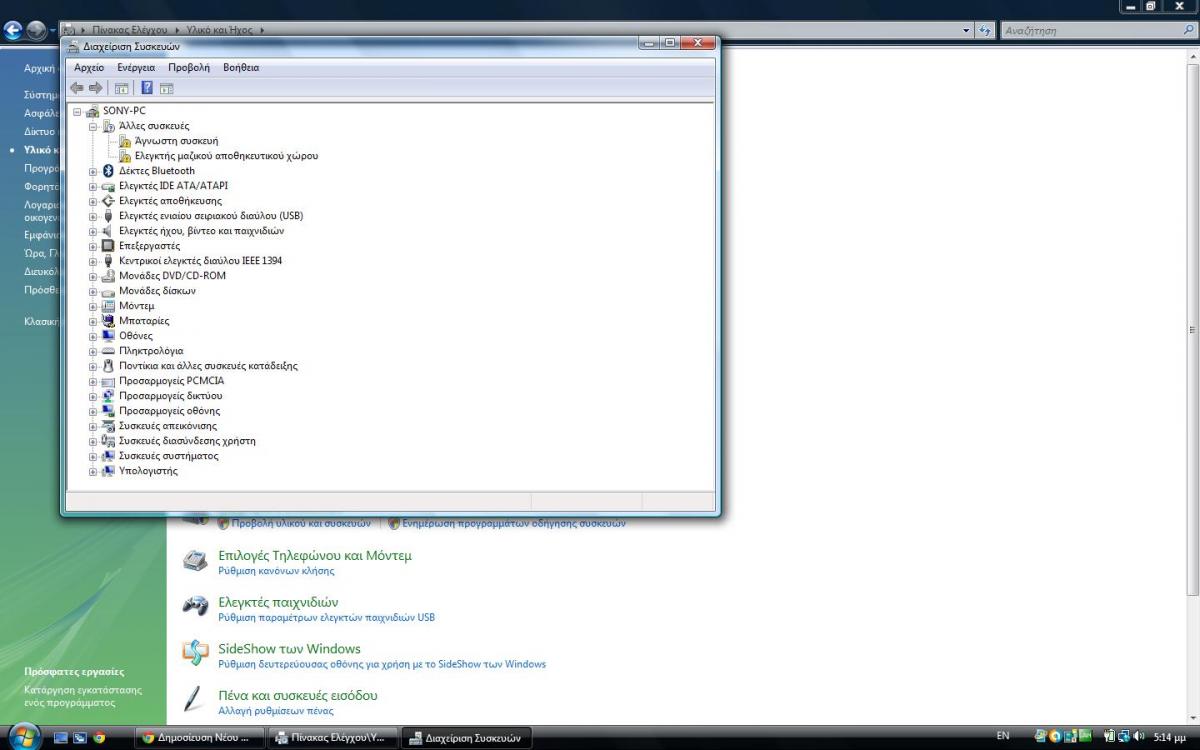Click the speaker icon beside Ελεγκτές ήχου

click(x=109, y=231)
